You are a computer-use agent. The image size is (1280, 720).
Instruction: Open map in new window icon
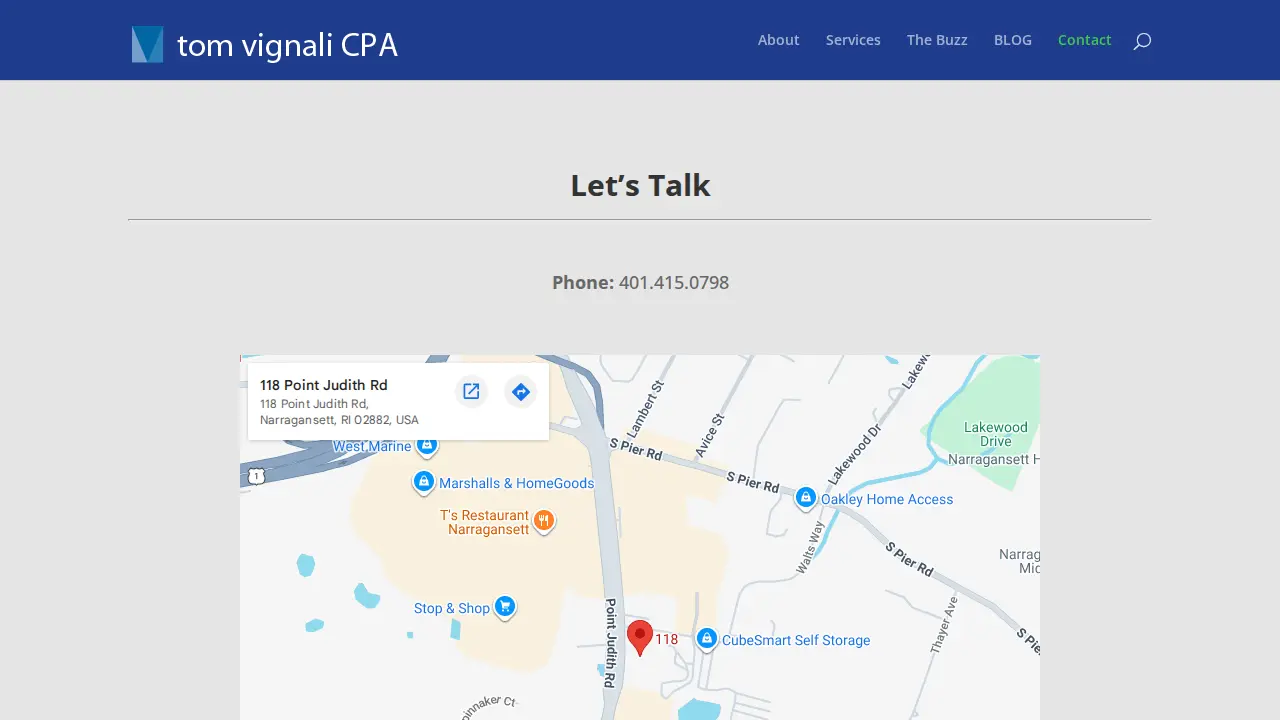pos(471,392)
